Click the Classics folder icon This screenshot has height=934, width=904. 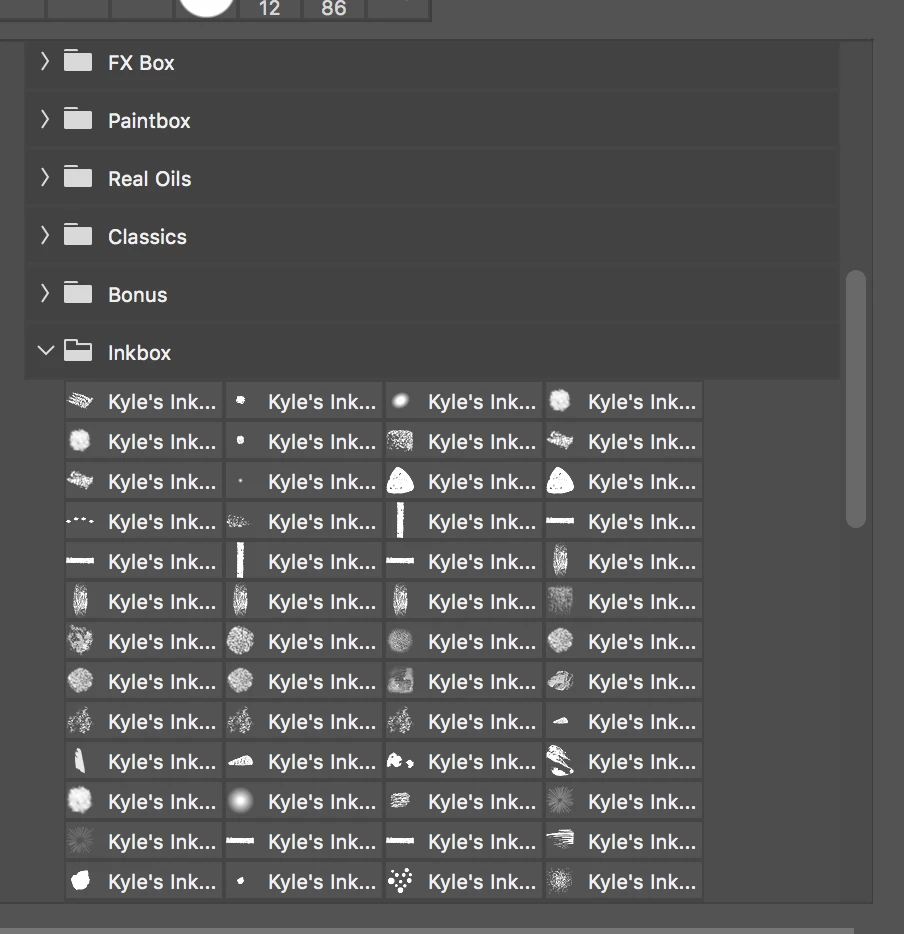click(x=78, y=234)
